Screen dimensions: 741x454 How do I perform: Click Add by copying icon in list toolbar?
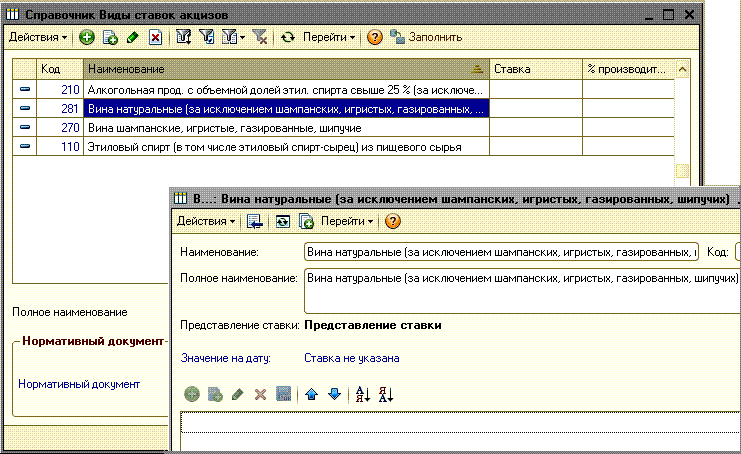(x=110, y=37)
